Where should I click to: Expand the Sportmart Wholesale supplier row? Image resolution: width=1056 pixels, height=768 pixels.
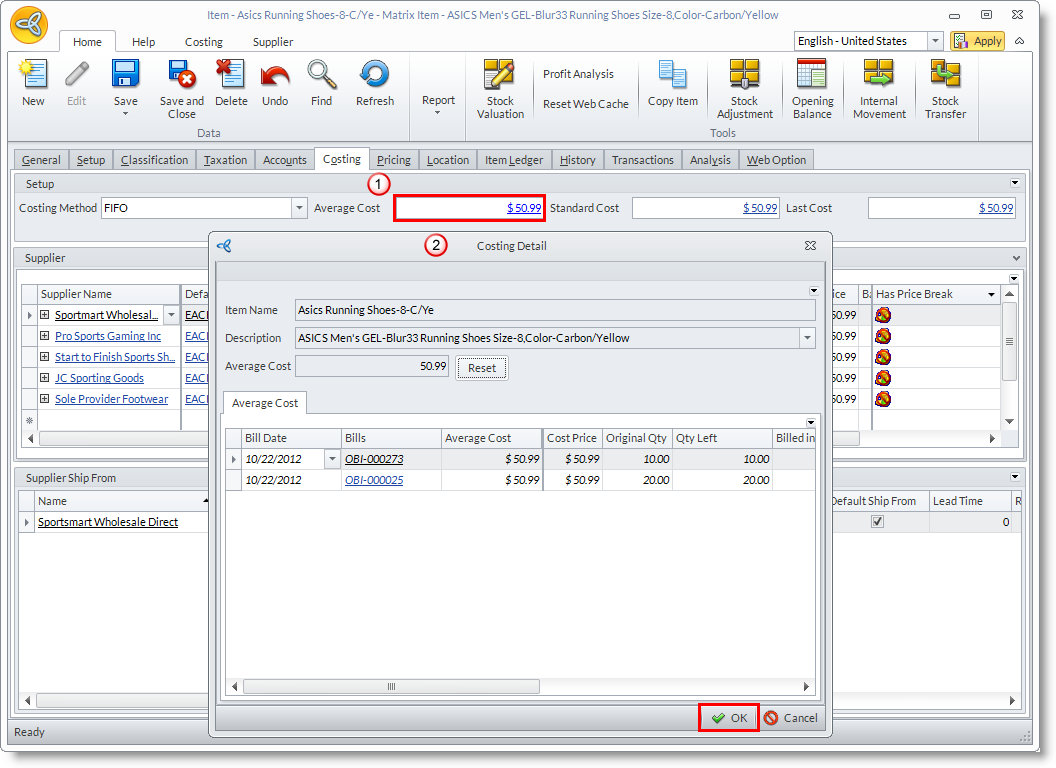click(45, 315)
